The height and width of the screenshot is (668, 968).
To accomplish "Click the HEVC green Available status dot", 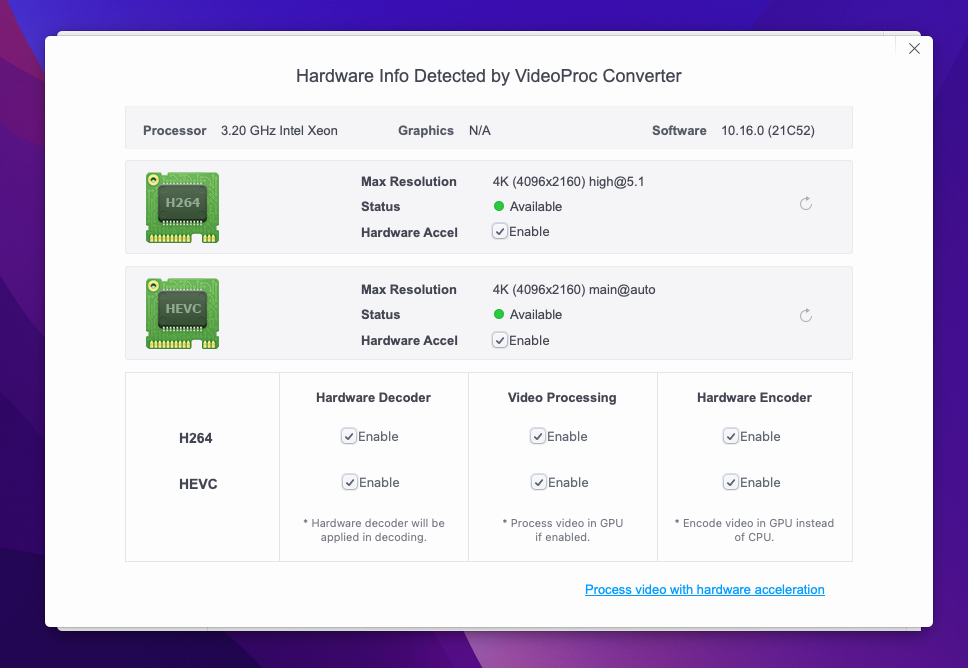I will 499,314.
